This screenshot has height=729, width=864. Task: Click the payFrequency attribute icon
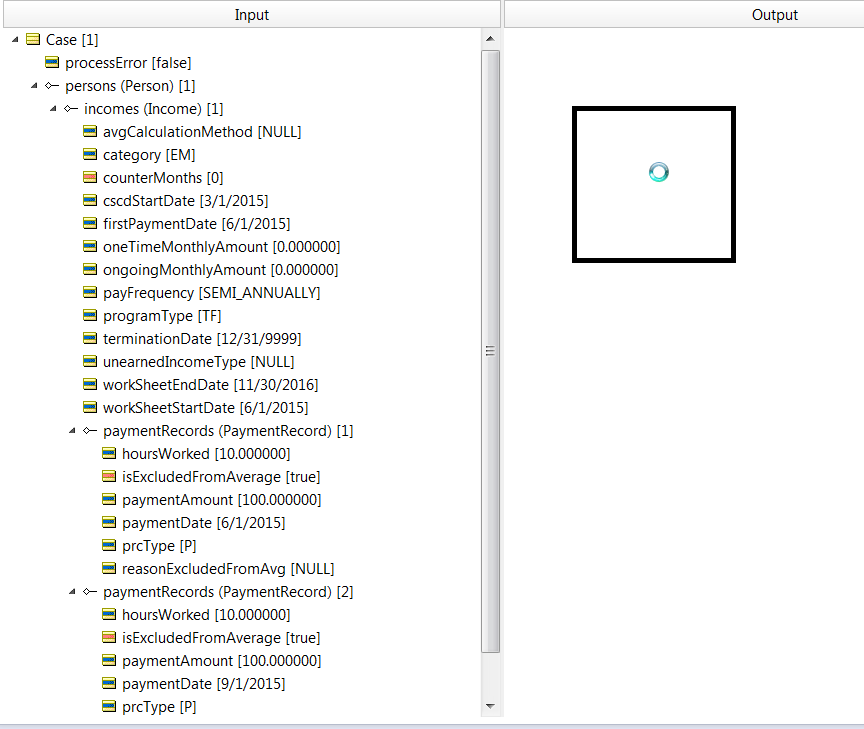coord(90,292)
